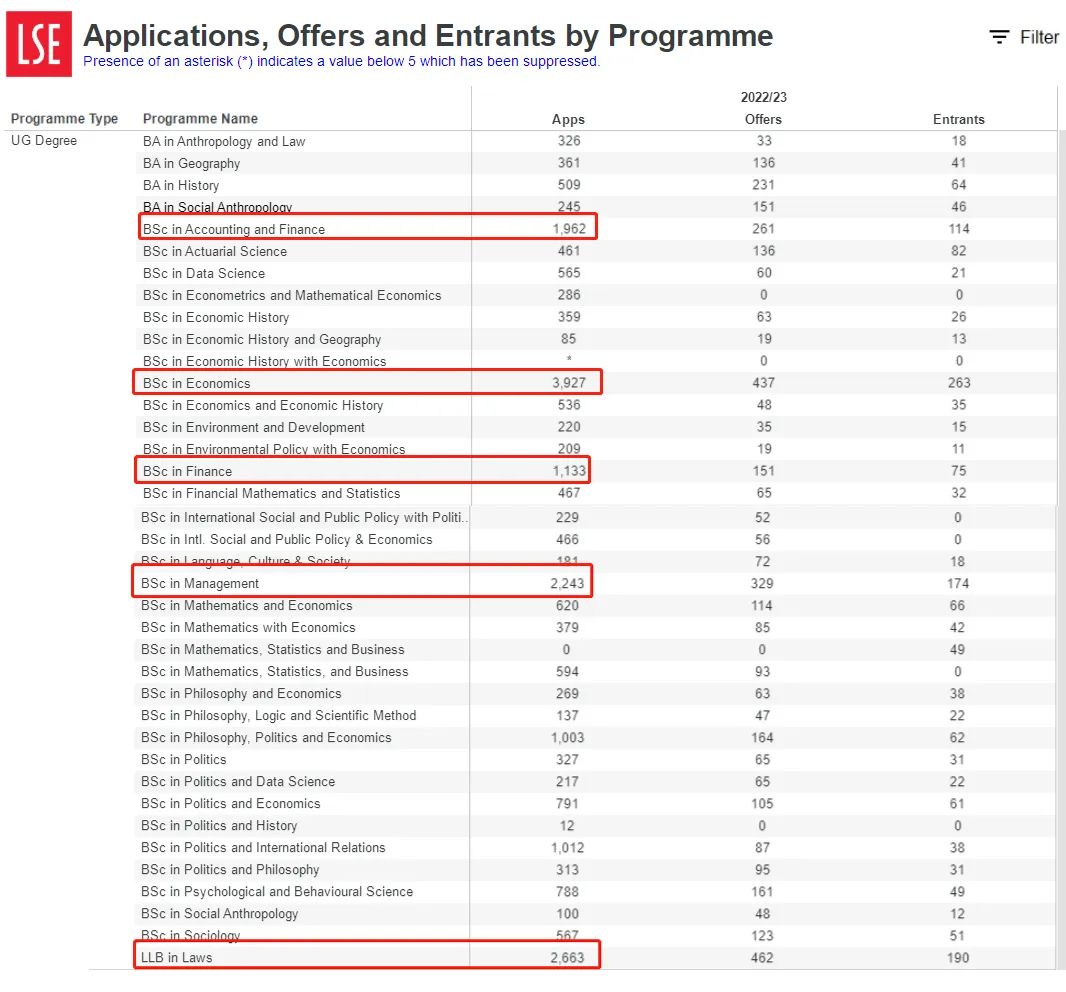Open the Filter icon menu
Viewport: 1066px width, 992px height.
[x=999, y=37]
